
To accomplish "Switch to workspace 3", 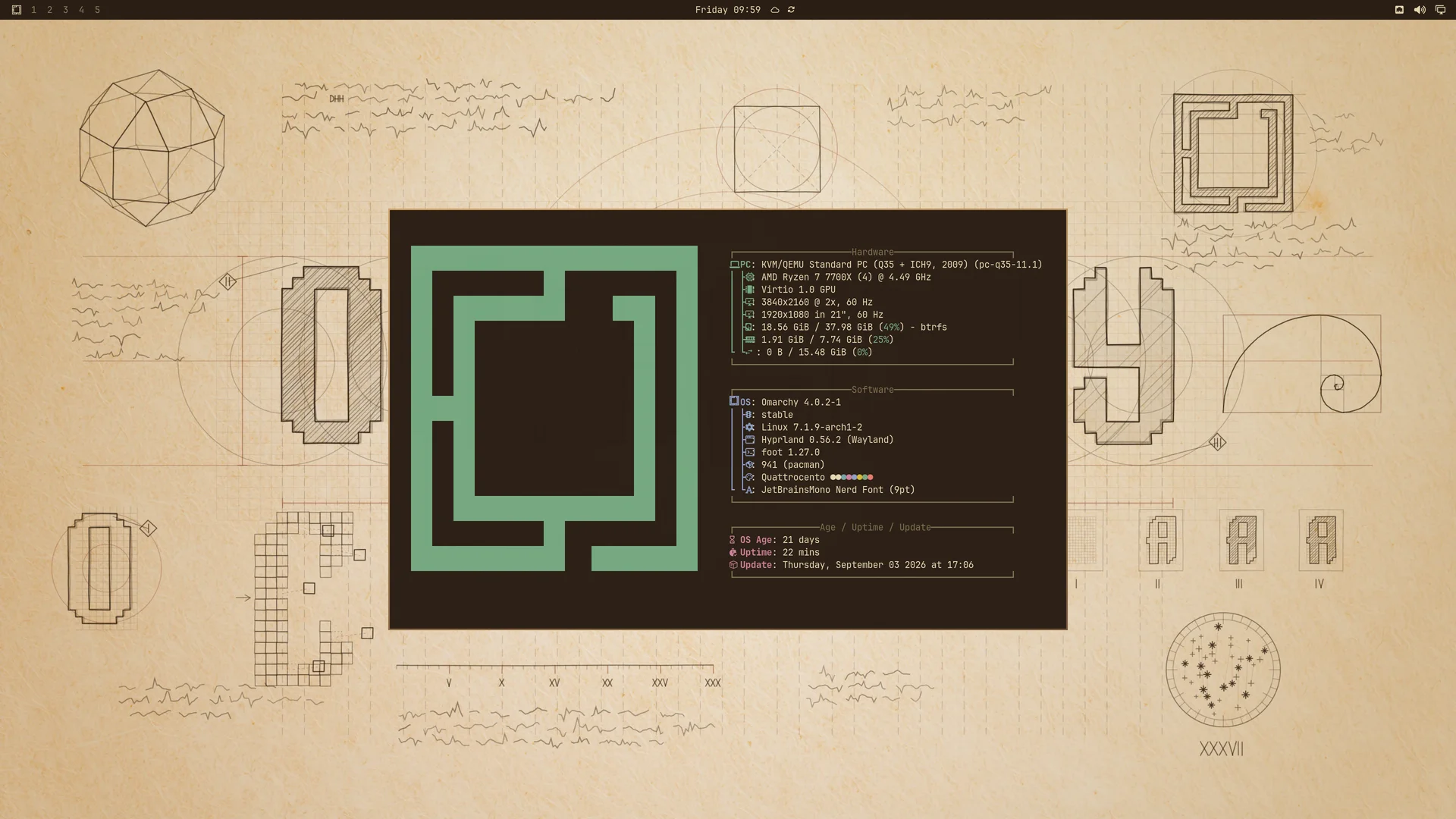I will tap(65, 10).
